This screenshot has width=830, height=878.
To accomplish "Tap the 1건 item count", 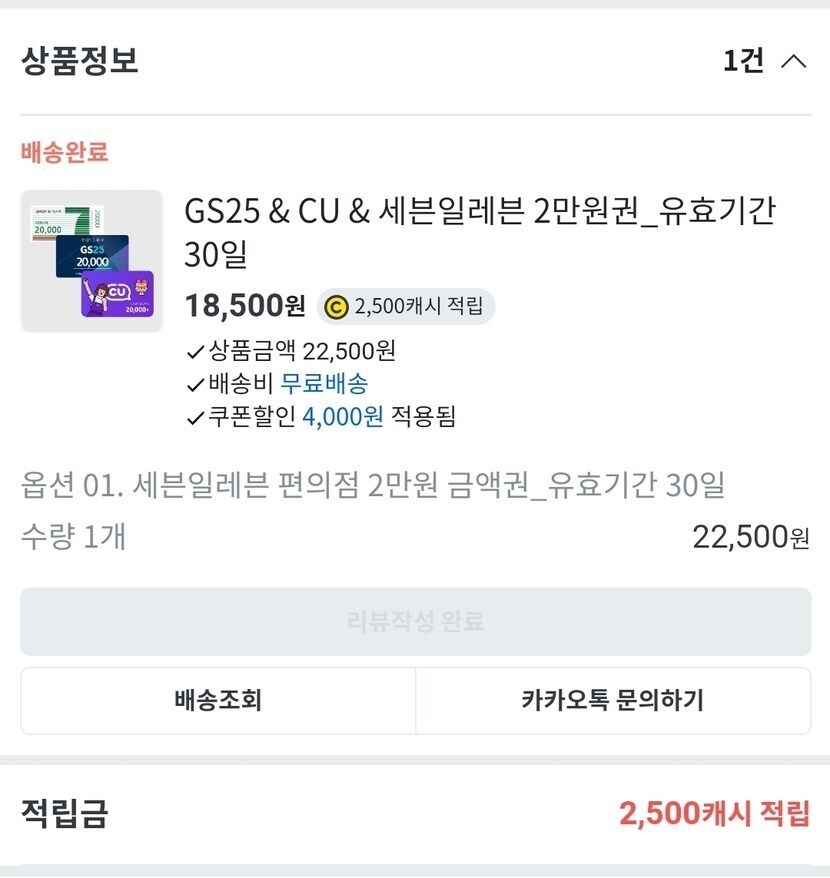I will click(x=743, y=61).
